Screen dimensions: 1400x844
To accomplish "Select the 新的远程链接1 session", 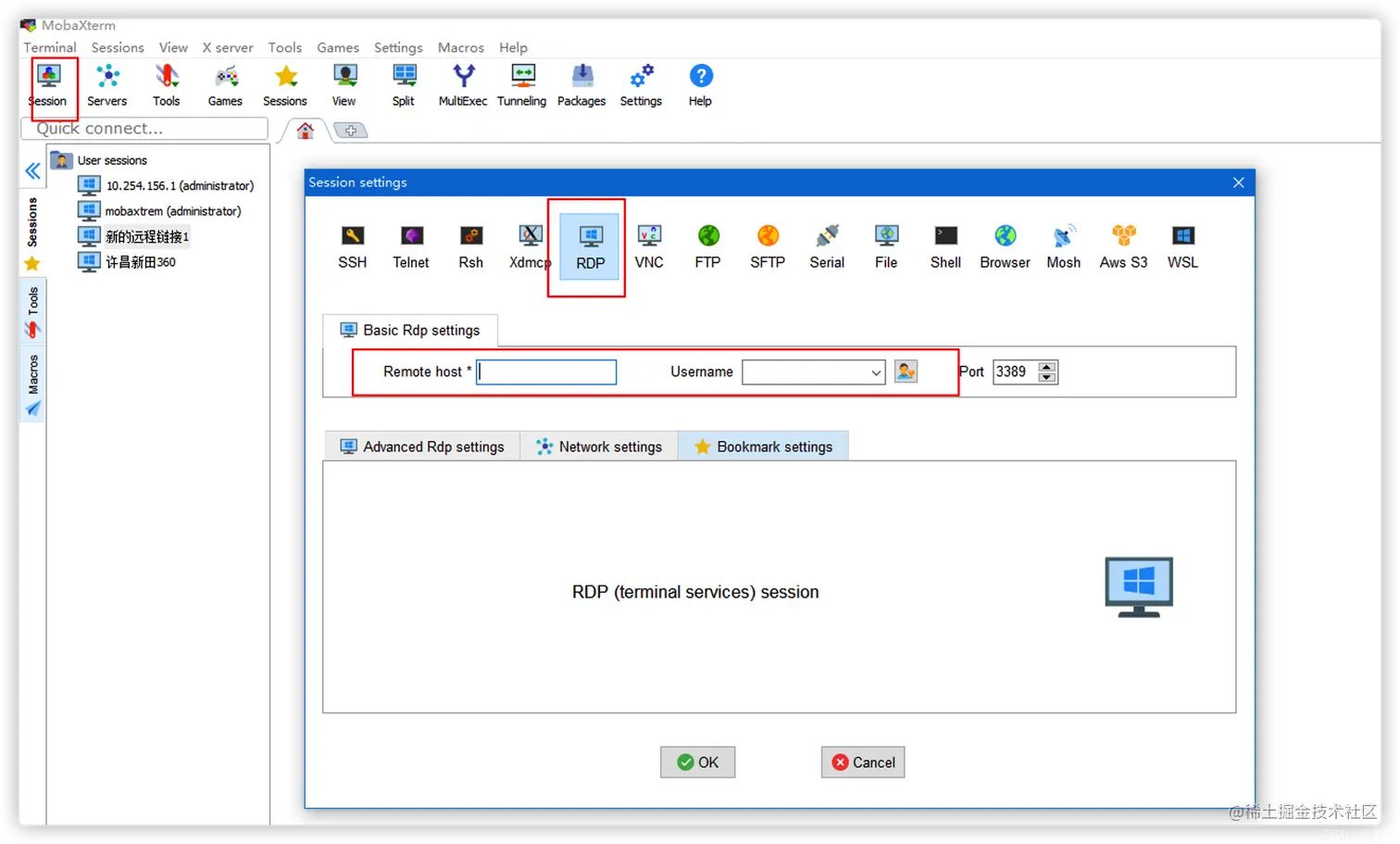I will pyautogui.click(x=135, y=236).
